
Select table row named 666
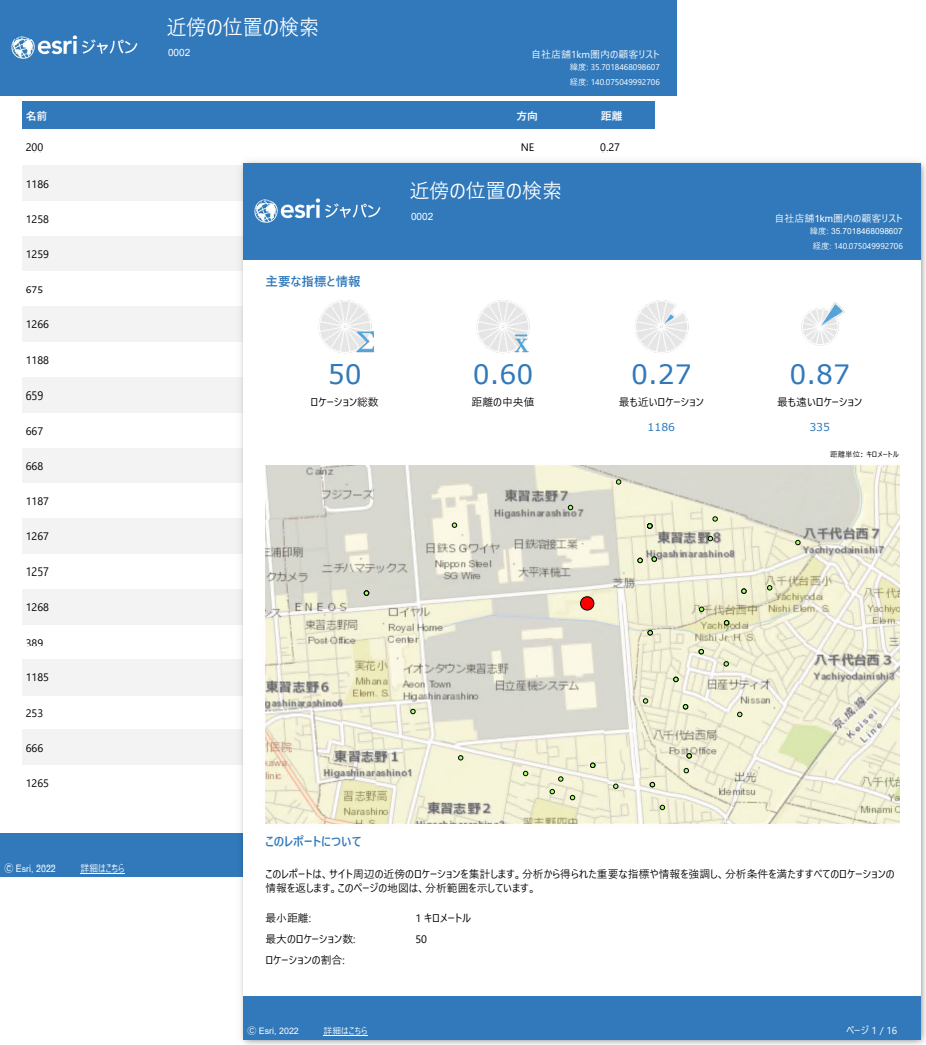pos(132,748)
